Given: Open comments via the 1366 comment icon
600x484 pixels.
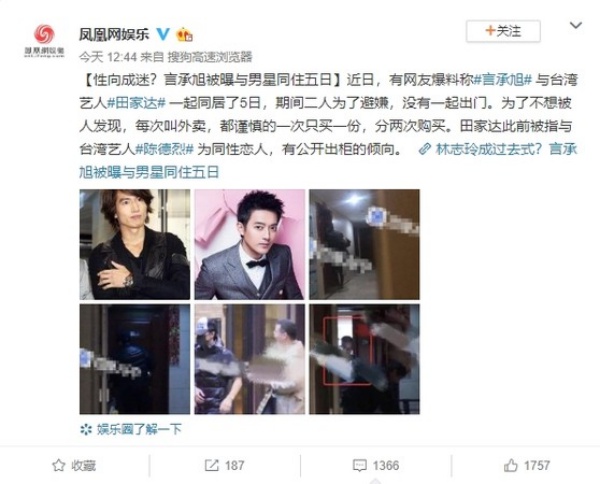Looking at the screenshot, I should click(375, 465).
